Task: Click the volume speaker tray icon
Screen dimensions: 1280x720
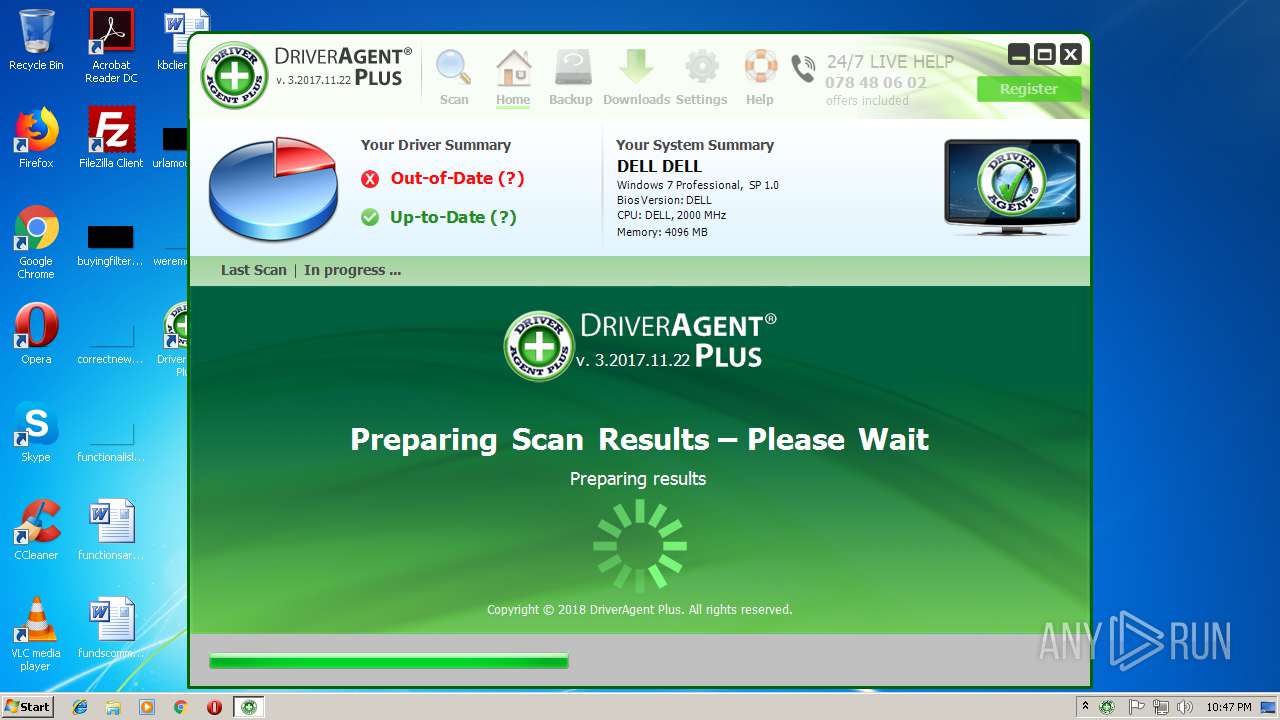Action: [x=1185, y=707]
